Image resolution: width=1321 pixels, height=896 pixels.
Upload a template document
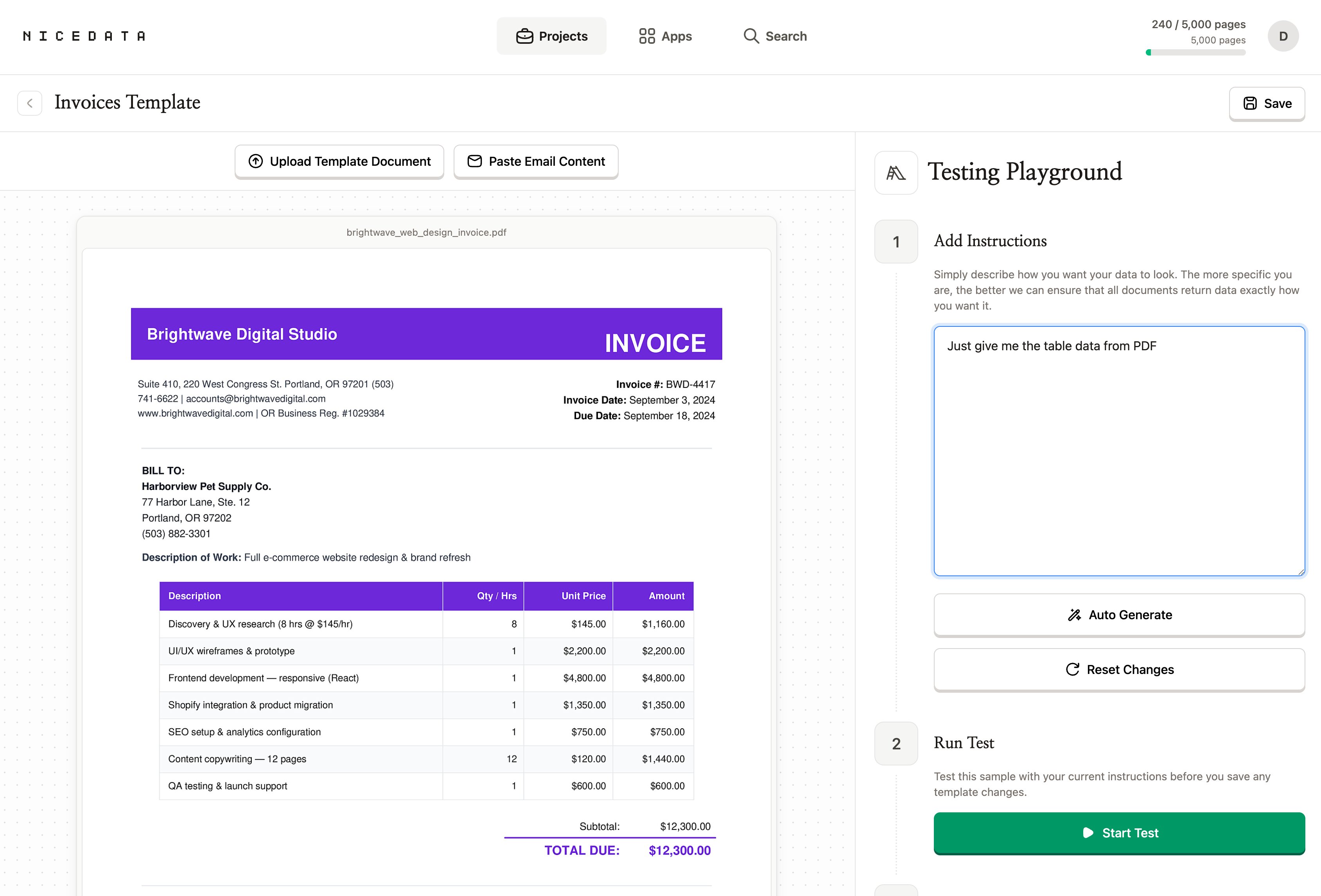click(339, 161)
